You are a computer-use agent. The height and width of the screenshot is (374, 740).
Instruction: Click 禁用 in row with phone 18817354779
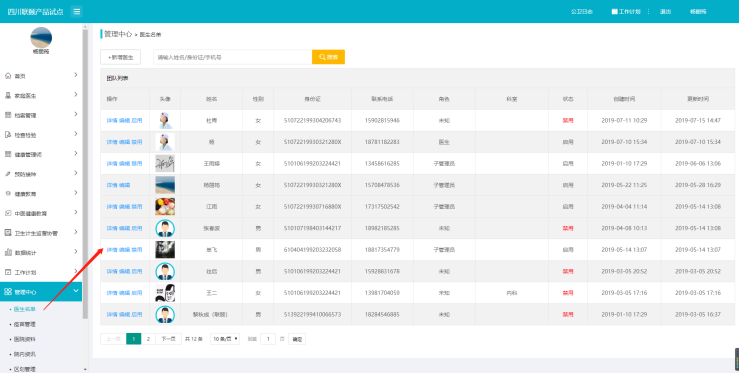pyautogui.click(x=136, y=250)
